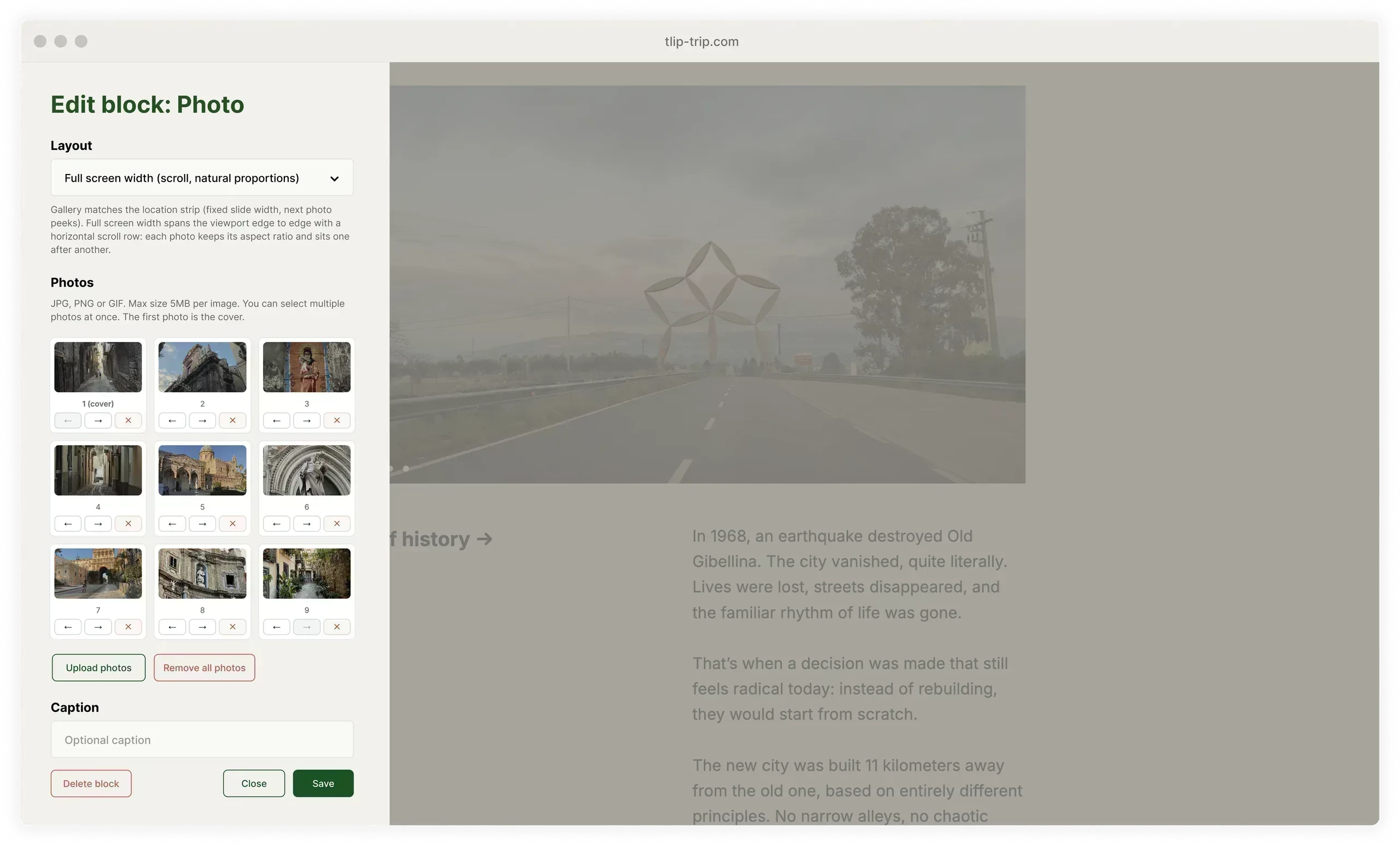Click the 'Edit block: Photo' heading
The width and height of the screenshot is (1400, 847).
click(147, 105)
